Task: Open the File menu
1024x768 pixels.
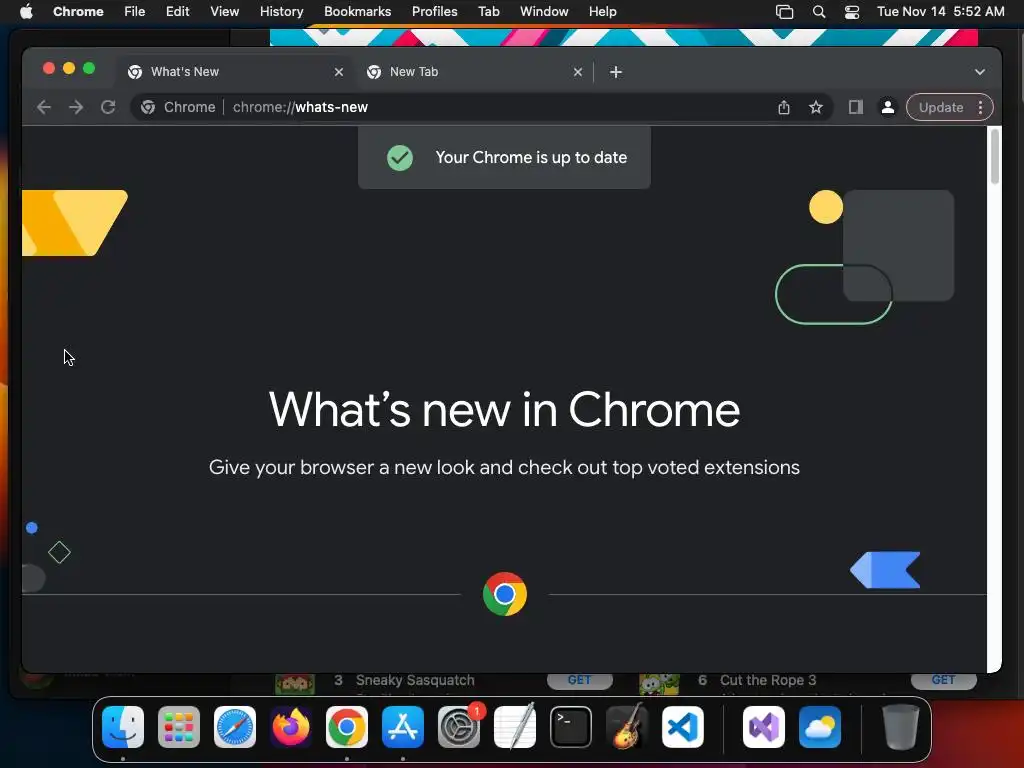Action: 135,11
